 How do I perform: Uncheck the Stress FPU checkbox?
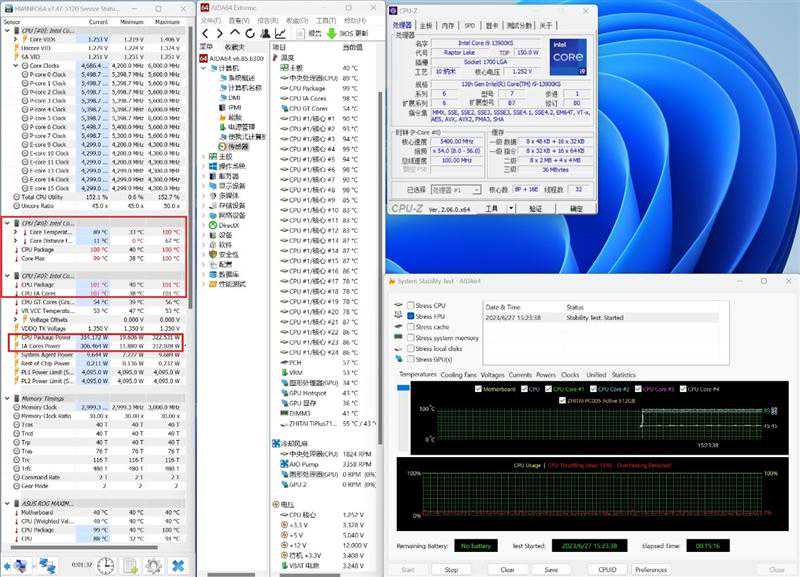(411, 316)
